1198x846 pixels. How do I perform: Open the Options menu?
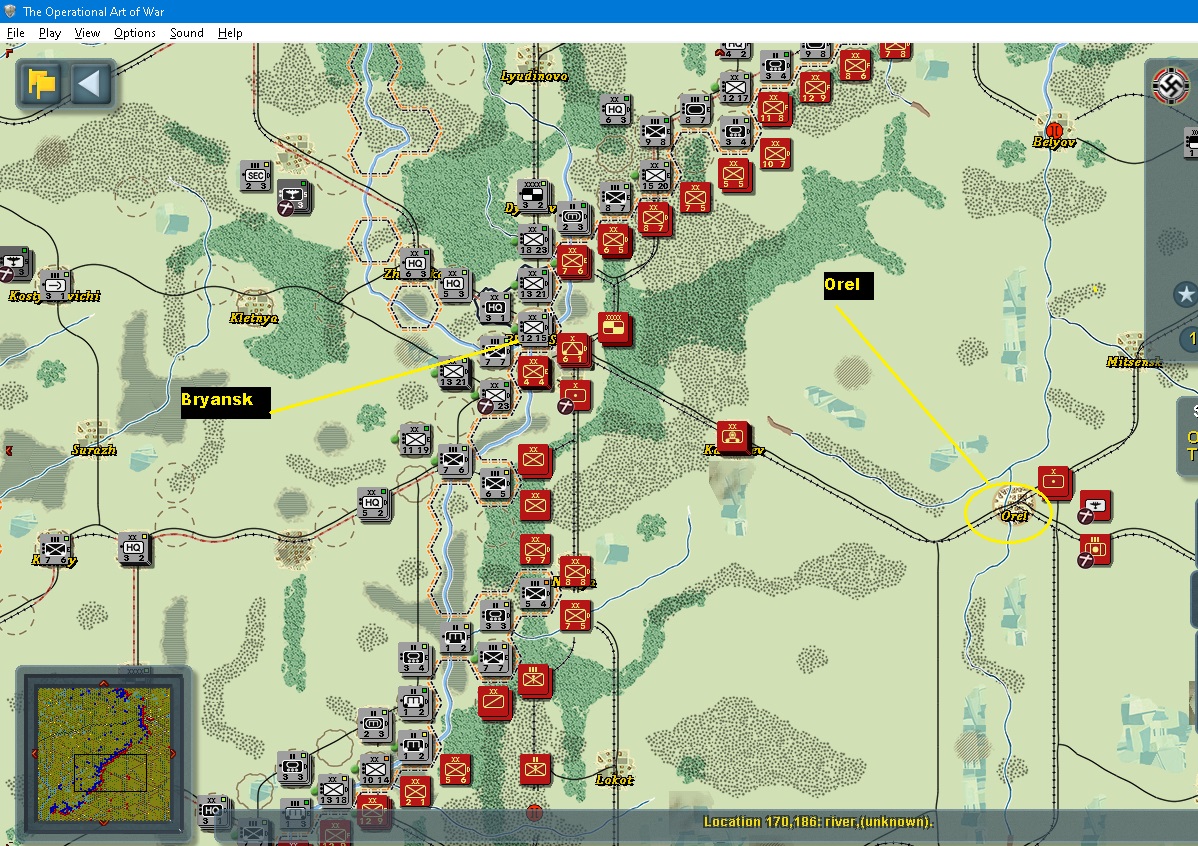(134, 33)
